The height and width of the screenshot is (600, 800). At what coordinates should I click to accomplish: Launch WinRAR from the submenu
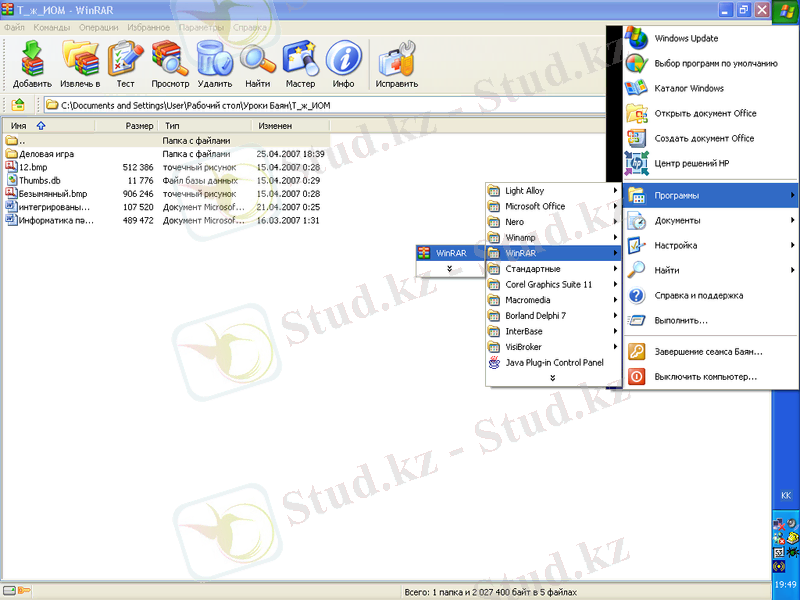[x=450, y=253]
